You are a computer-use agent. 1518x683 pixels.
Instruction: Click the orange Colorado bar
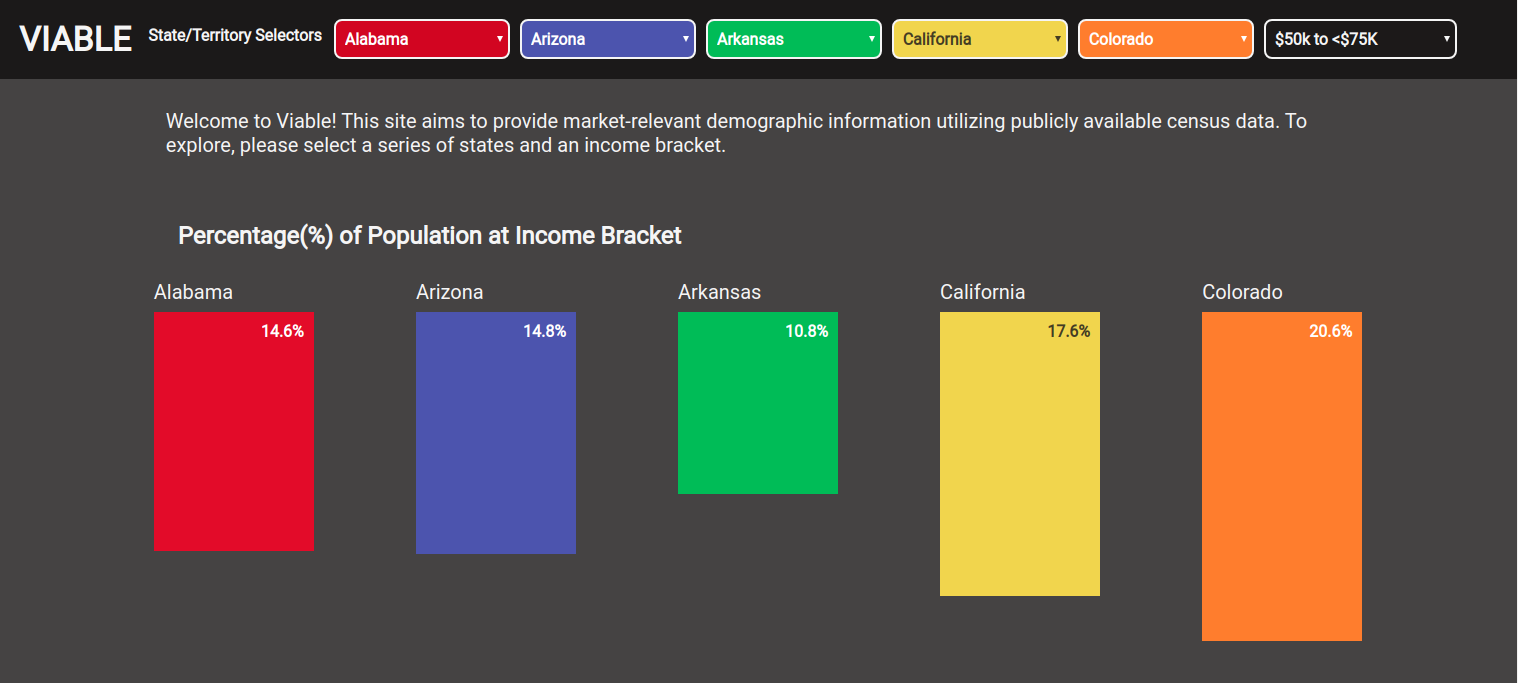coord(1282,476)
